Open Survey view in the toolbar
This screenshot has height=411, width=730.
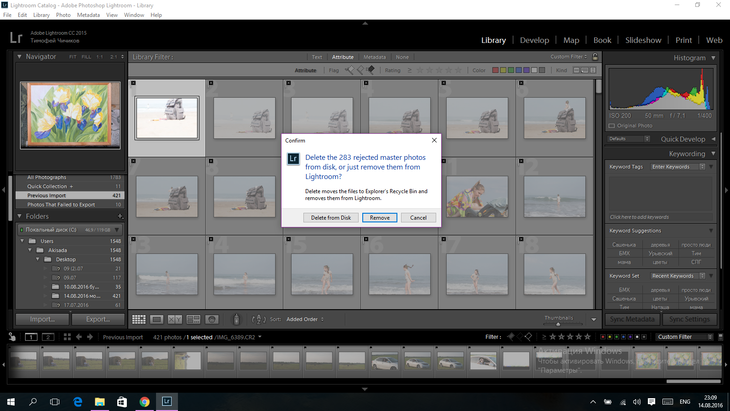click(x=193, y=319)
